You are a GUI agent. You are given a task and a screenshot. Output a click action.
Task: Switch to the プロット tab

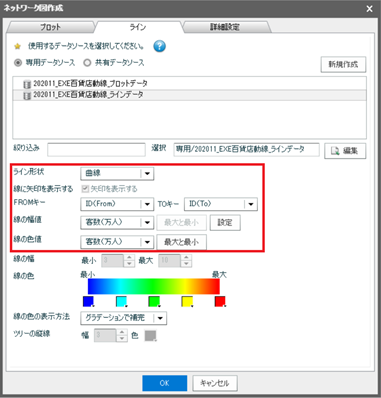tap(51, 27)
